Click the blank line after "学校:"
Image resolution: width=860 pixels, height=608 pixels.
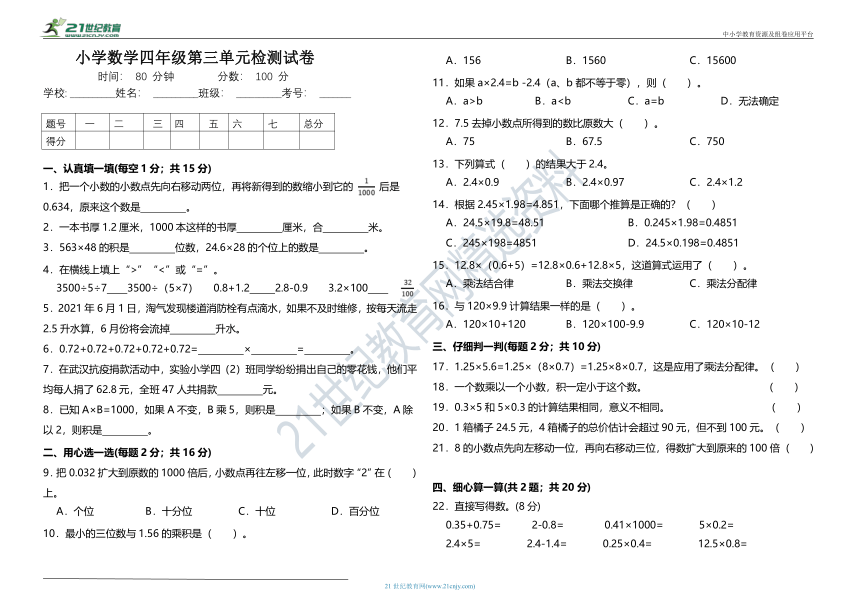click(92, 94)
